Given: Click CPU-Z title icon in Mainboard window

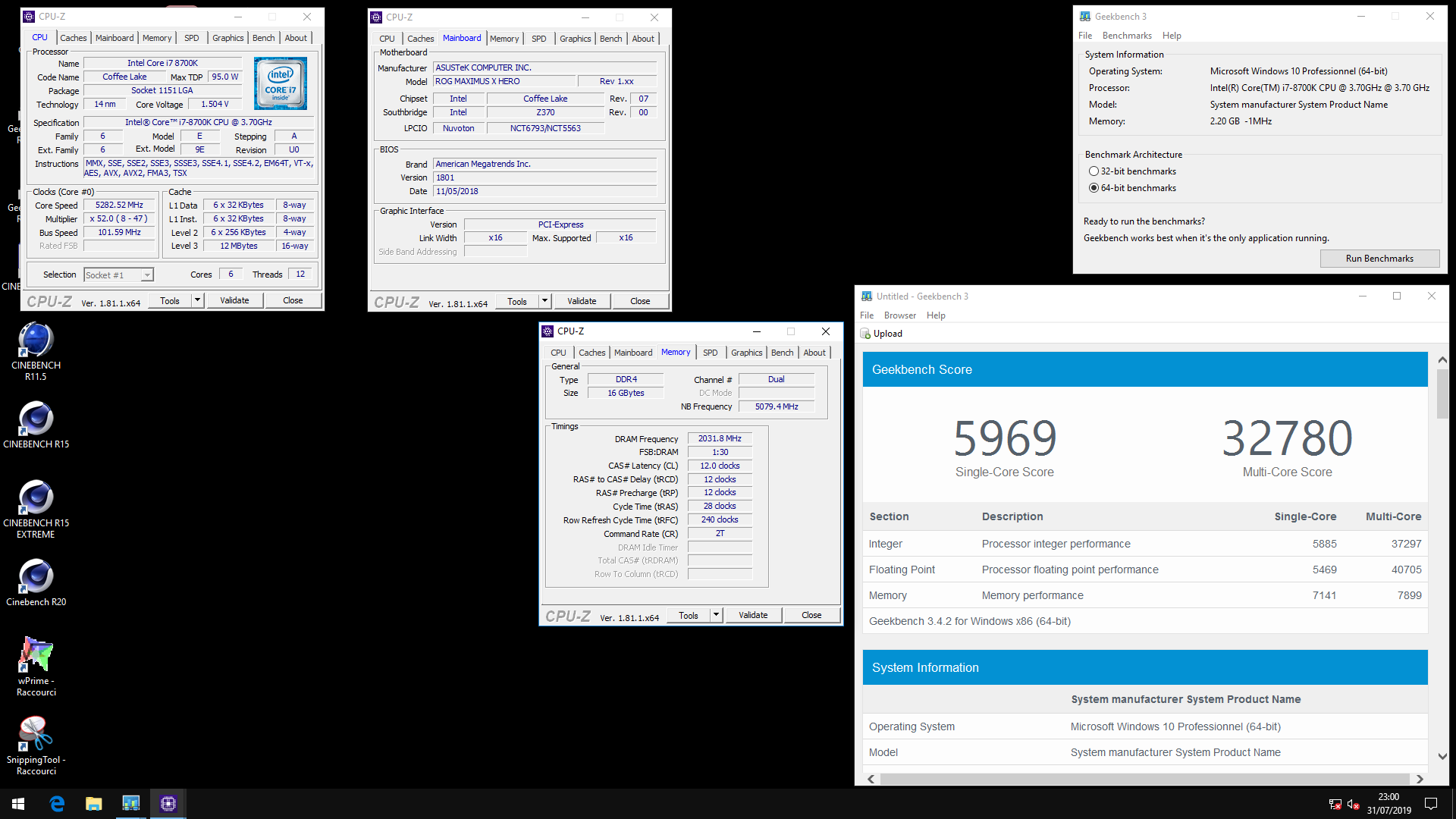Looking at the screenshot, I should (x=376, y=17).
